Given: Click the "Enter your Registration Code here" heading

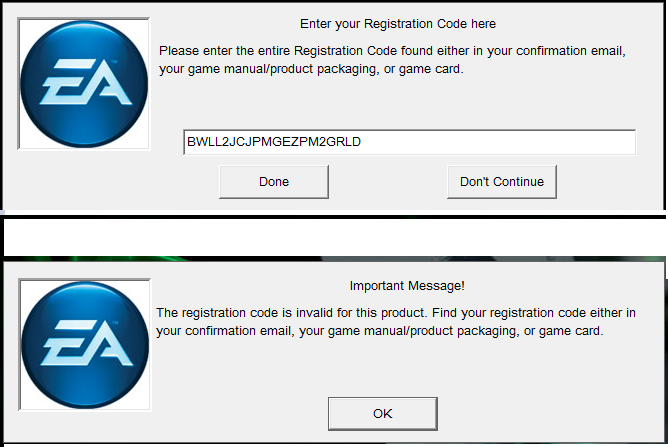Looking at the screenshot, I should tap(398, 23).
